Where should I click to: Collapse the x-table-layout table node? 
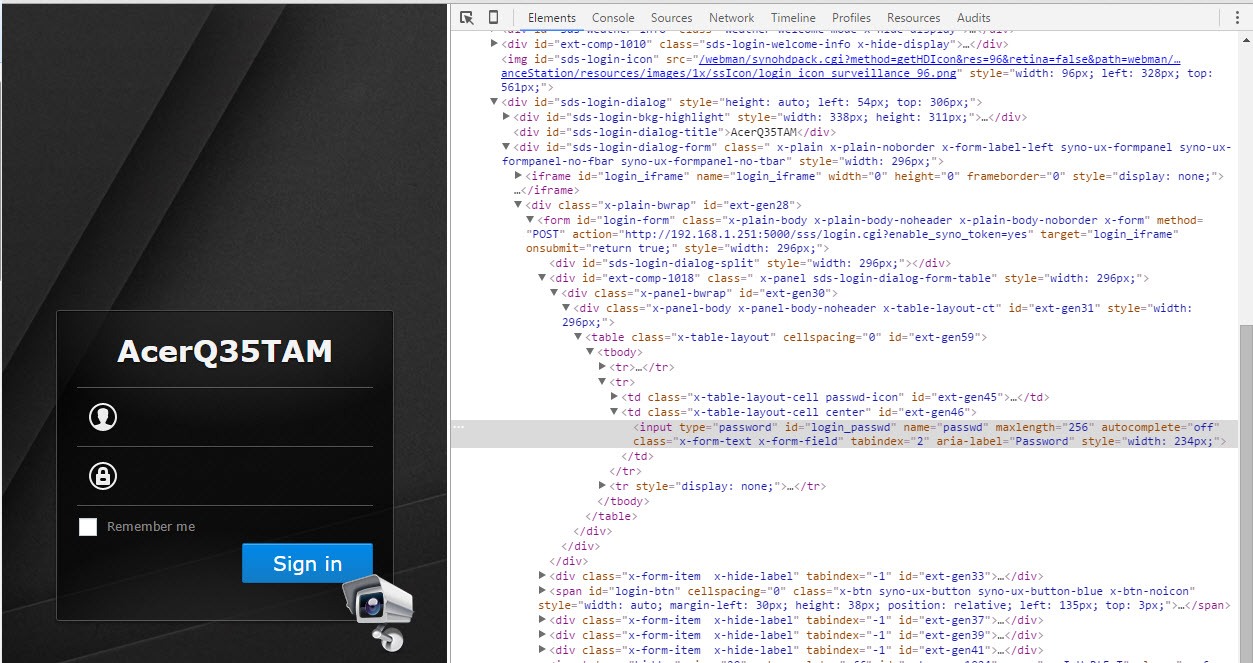pos(578,337)
